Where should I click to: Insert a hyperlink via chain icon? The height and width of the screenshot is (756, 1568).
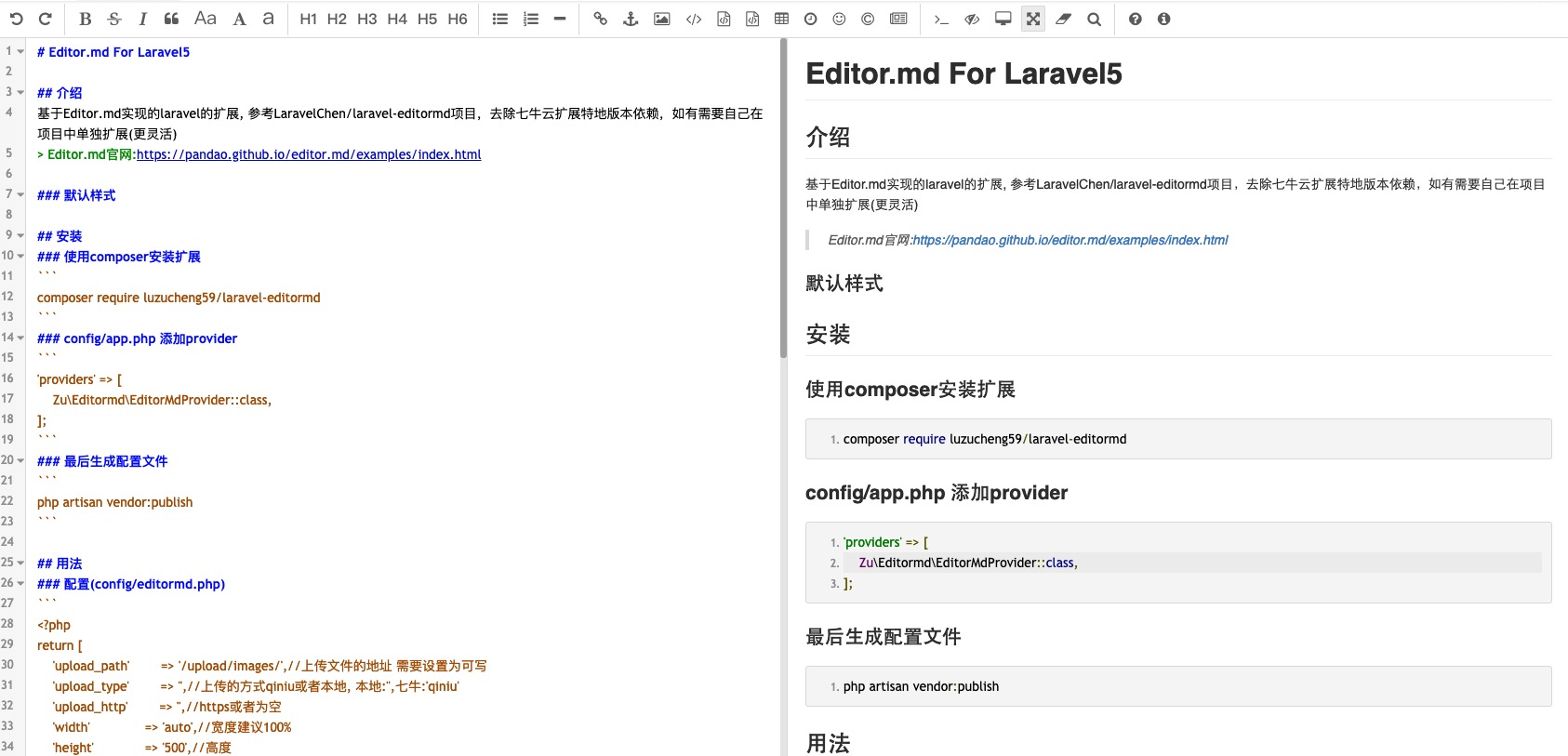point(601,19)
